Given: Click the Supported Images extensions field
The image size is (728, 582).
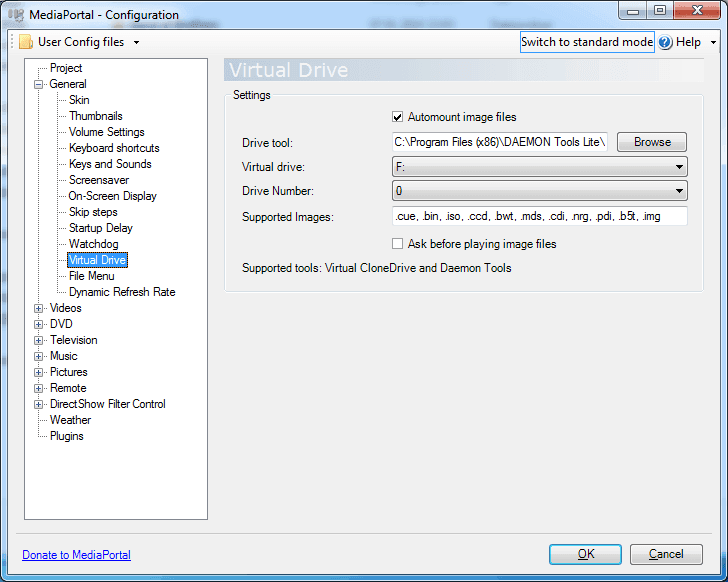Looking at the screenshot, I should (540, 216).
